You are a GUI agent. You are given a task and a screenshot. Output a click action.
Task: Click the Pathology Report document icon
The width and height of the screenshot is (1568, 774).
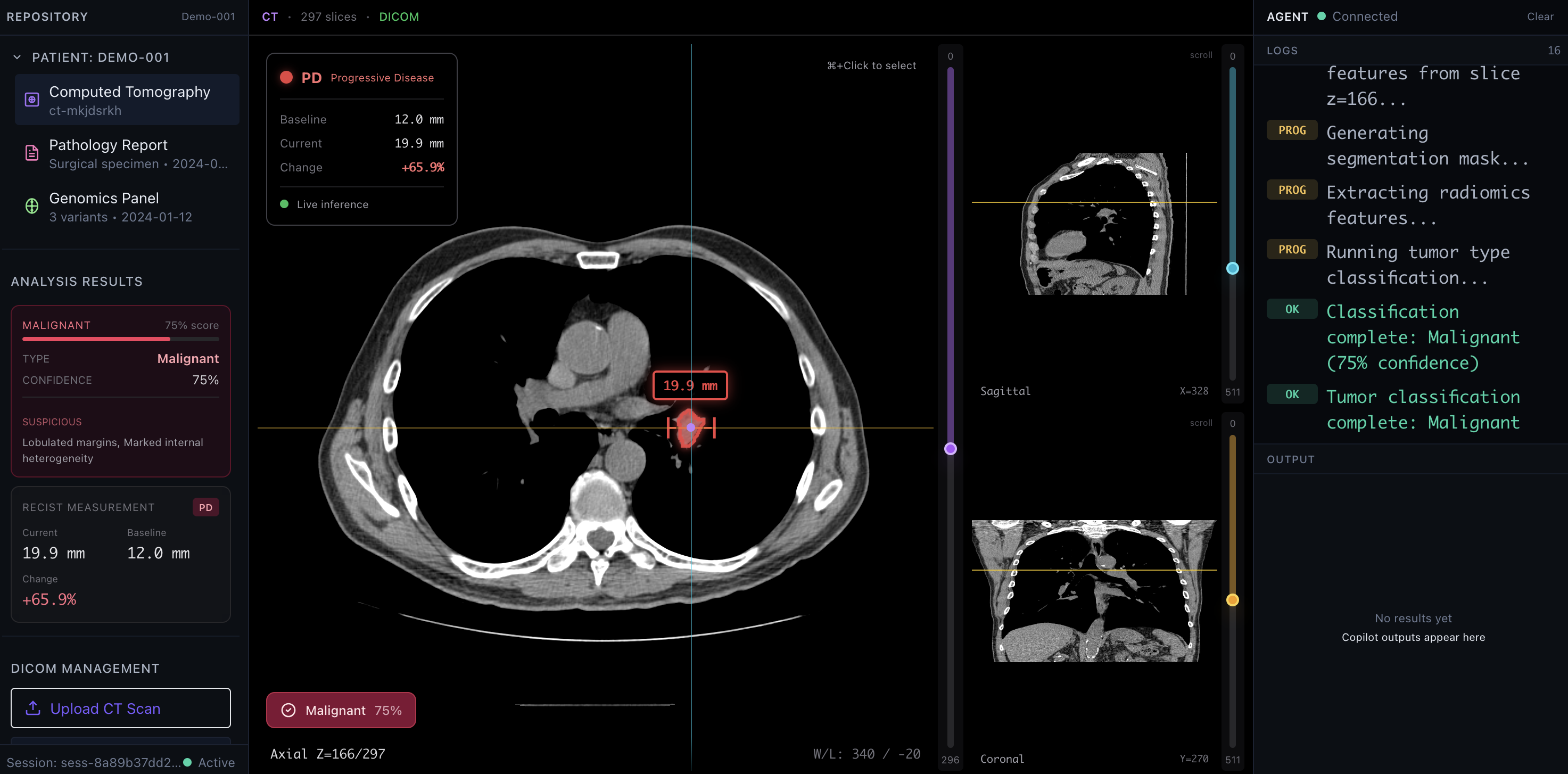tap(31, 153)
